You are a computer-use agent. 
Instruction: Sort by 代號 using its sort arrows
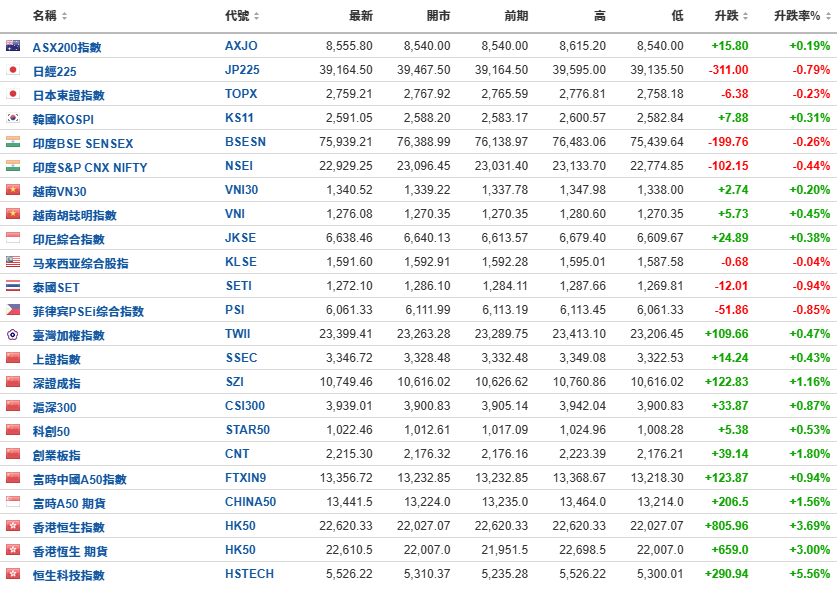pyautogui.click(x=257, y=16)
